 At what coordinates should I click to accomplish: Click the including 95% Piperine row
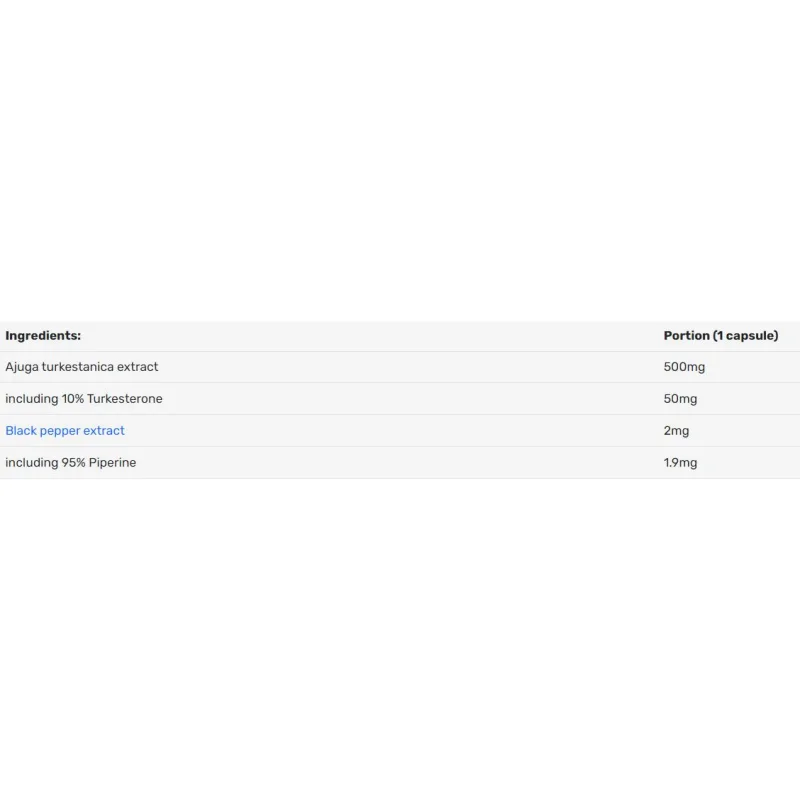[400, 463]
